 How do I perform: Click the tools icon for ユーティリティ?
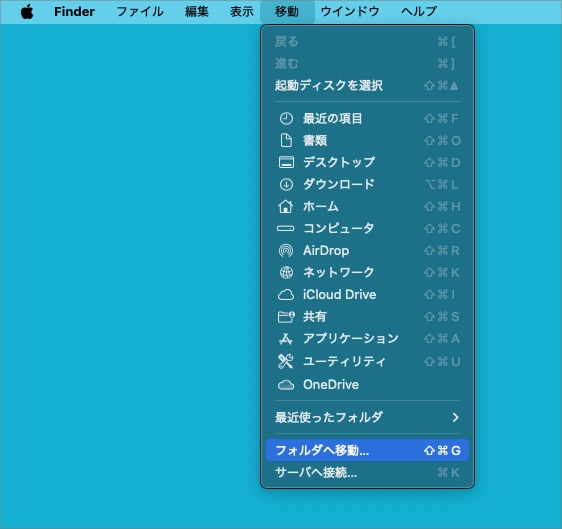[286, 361]
